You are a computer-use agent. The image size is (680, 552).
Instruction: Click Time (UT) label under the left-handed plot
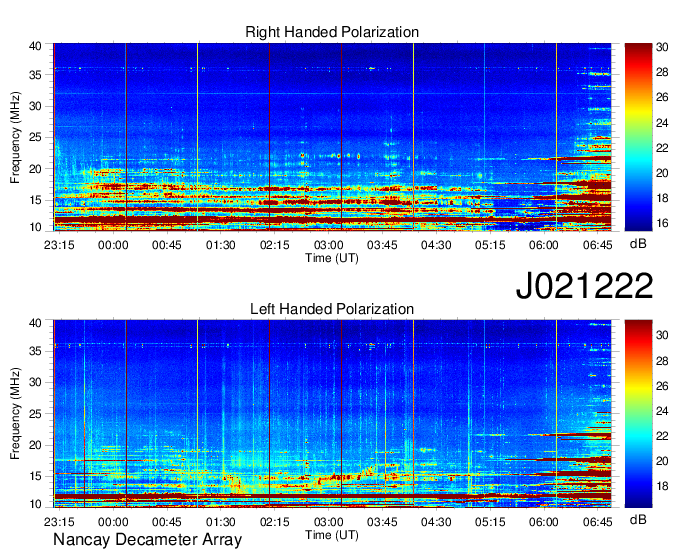click(x=332, y=535)
